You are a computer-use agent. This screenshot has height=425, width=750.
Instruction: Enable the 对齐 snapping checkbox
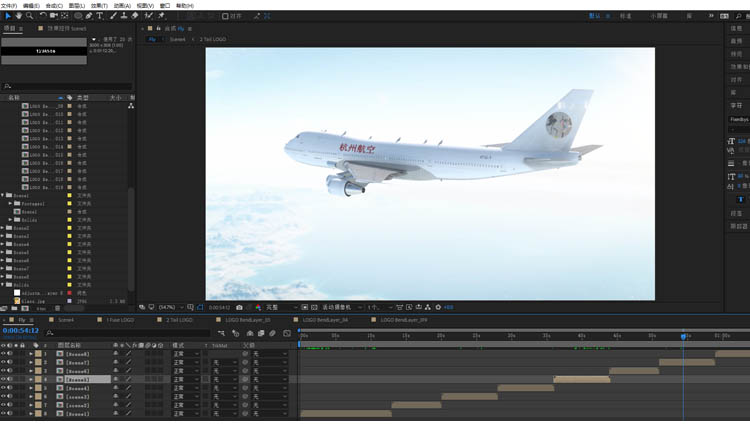[x=225, y=16]
